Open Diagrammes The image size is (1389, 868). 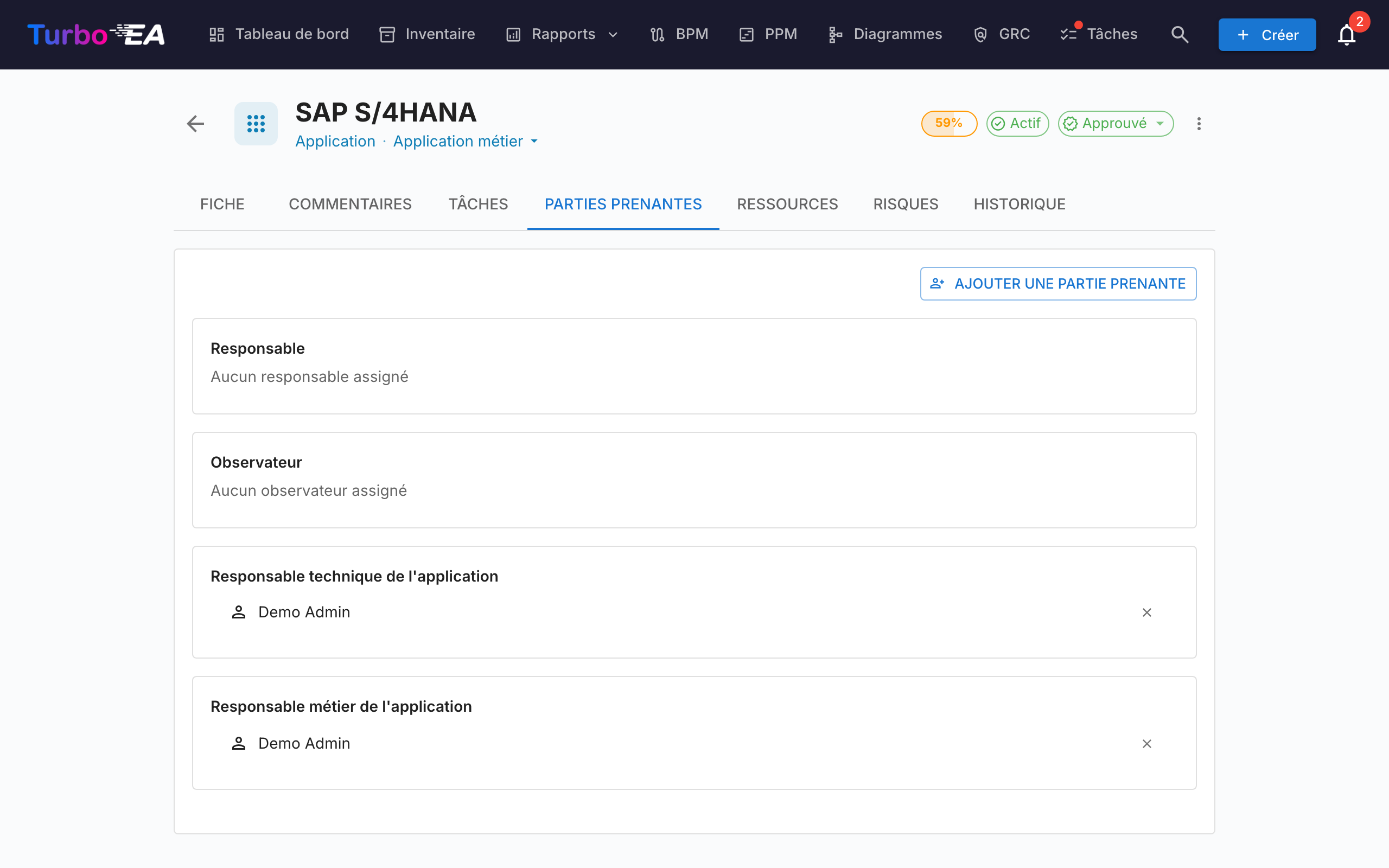[885, 34]
